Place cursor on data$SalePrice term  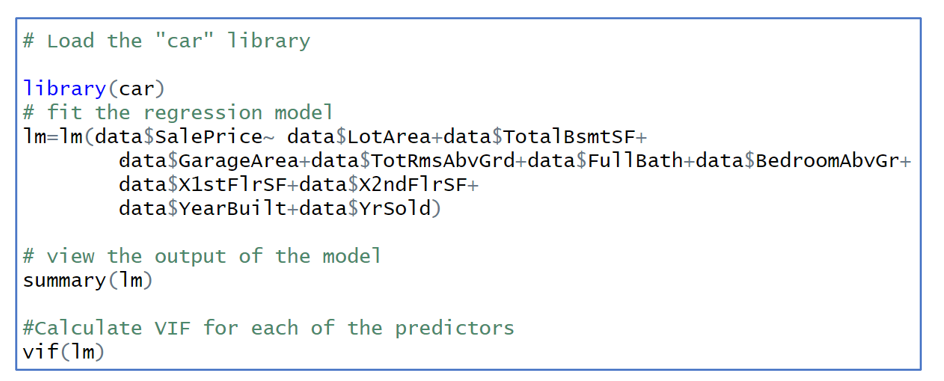[x=179, y=137]
